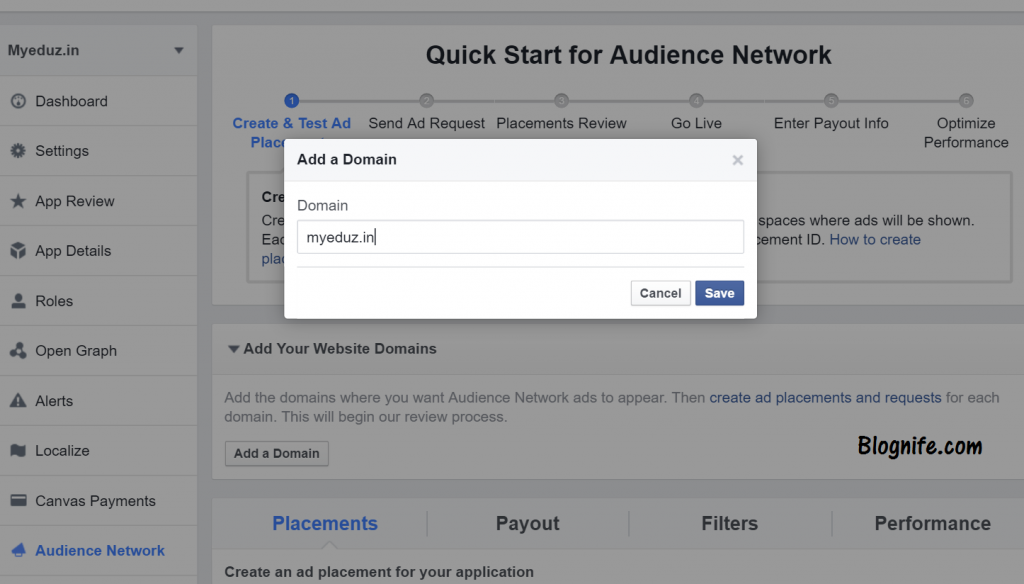The width and height of the screenshot is (1024, 584).
Task: Select step 5 Enter Payout Info marker
Action: 831,101
